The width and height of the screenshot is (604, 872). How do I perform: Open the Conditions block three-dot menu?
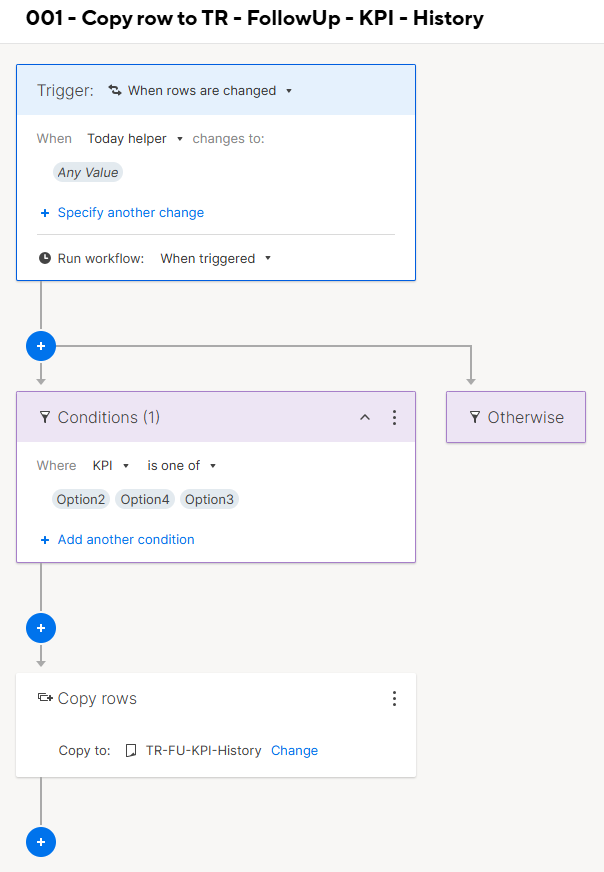tap(394, 417)
